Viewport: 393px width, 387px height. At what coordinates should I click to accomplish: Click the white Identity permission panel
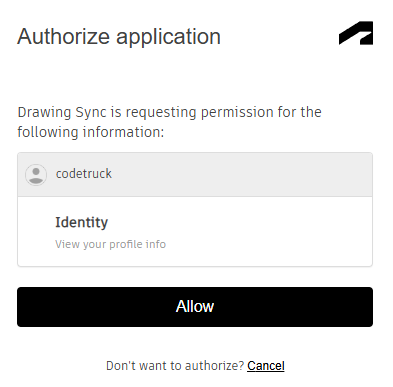coord(195,232)
